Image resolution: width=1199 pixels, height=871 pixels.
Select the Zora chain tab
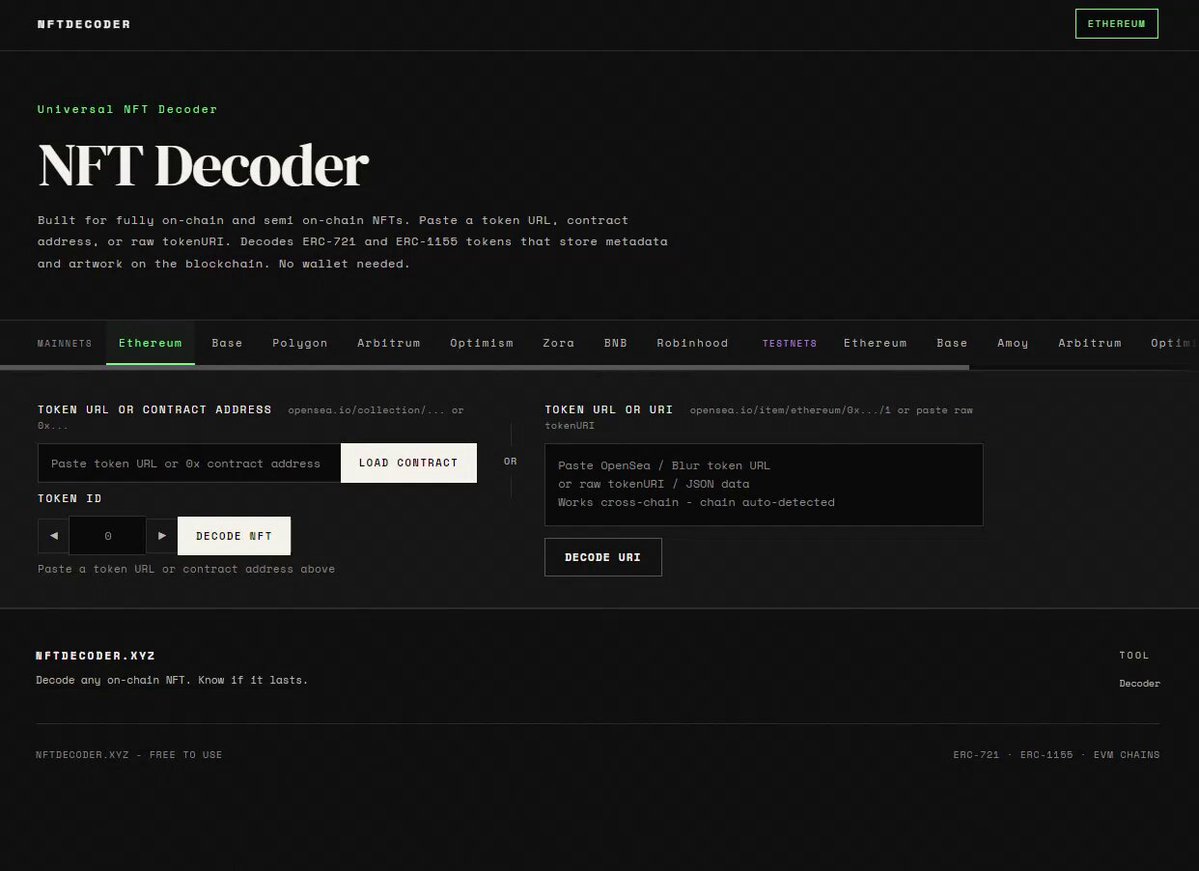click(x=558, y=343)
